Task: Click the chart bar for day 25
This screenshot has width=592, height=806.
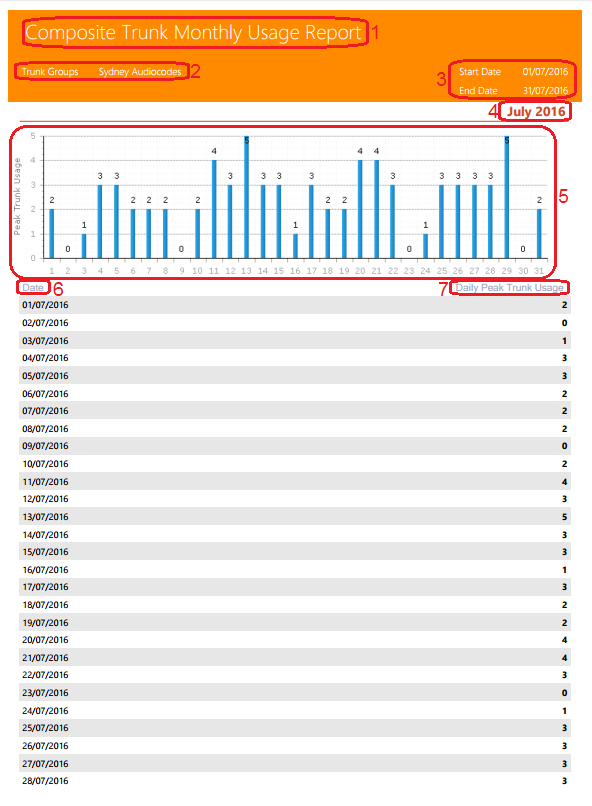Action: pyautogui.click(x=441, y=222)
